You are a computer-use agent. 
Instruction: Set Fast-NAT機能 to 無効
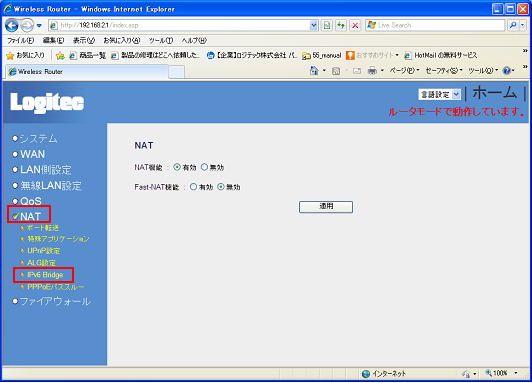point(221,187)
